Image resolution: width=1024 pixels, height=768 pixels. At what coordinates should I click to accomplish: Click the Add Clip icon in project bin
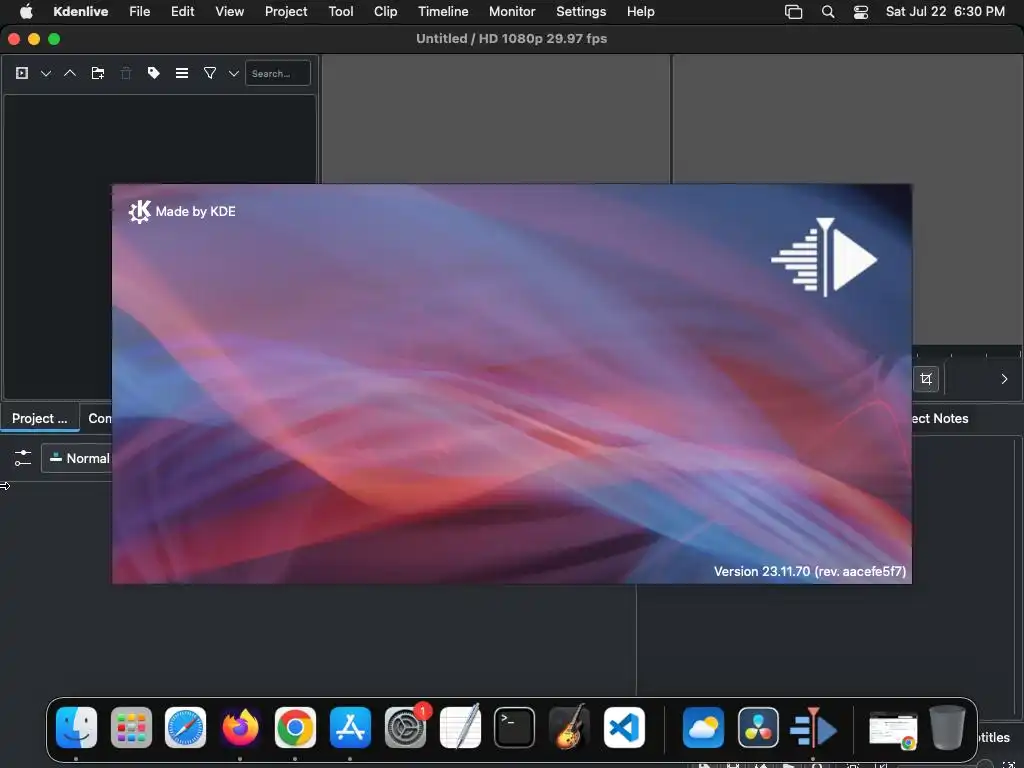[x=22, y=73]
